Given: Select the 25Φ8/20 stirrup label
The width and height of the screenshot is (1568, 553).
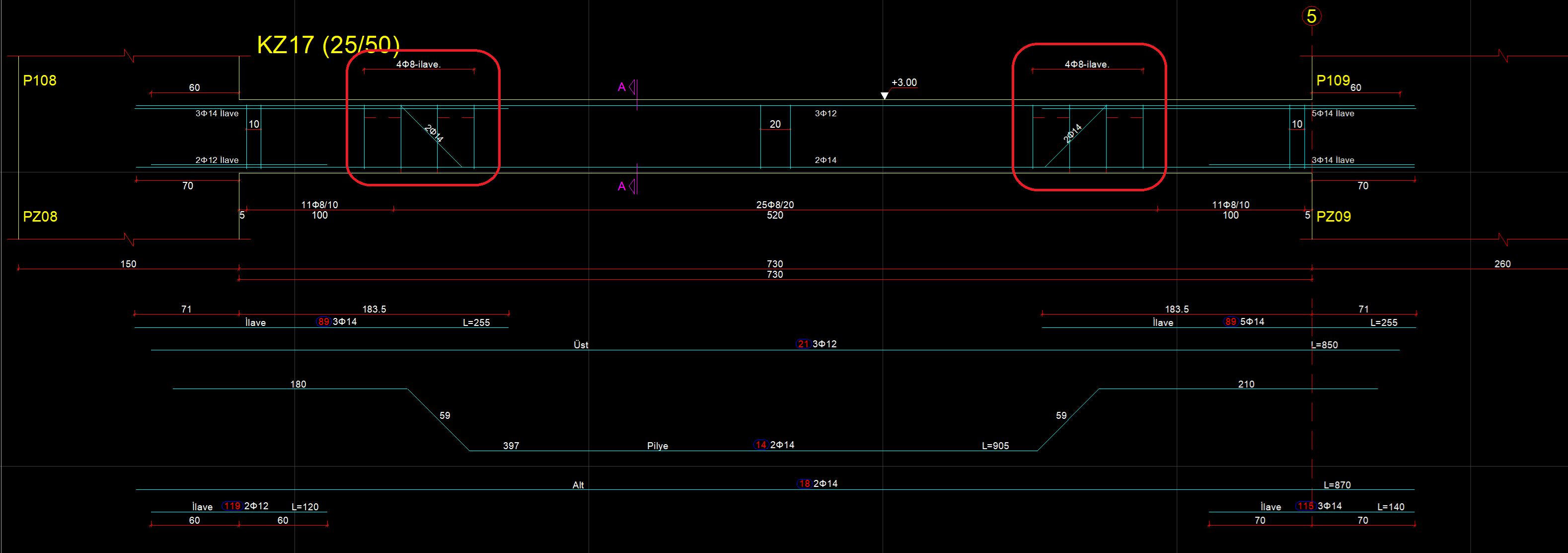Looking at the screenshot, I should pyautogui.click(x=774, y=205).
